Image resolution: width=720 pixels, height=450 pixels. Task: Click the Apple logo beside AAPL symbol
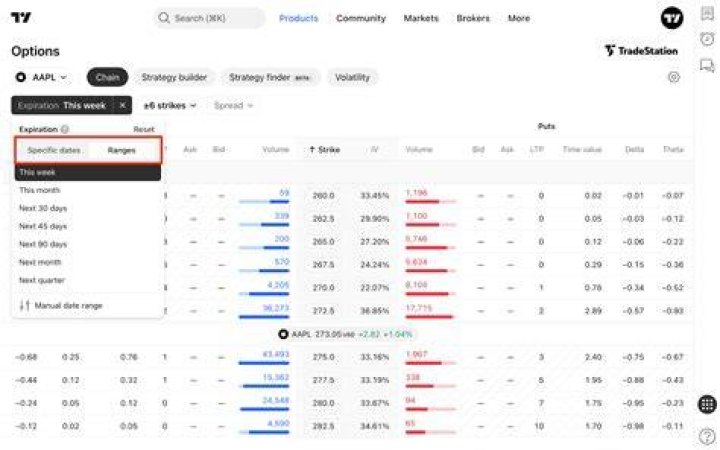pyautogui.click(x=21, y=77)
